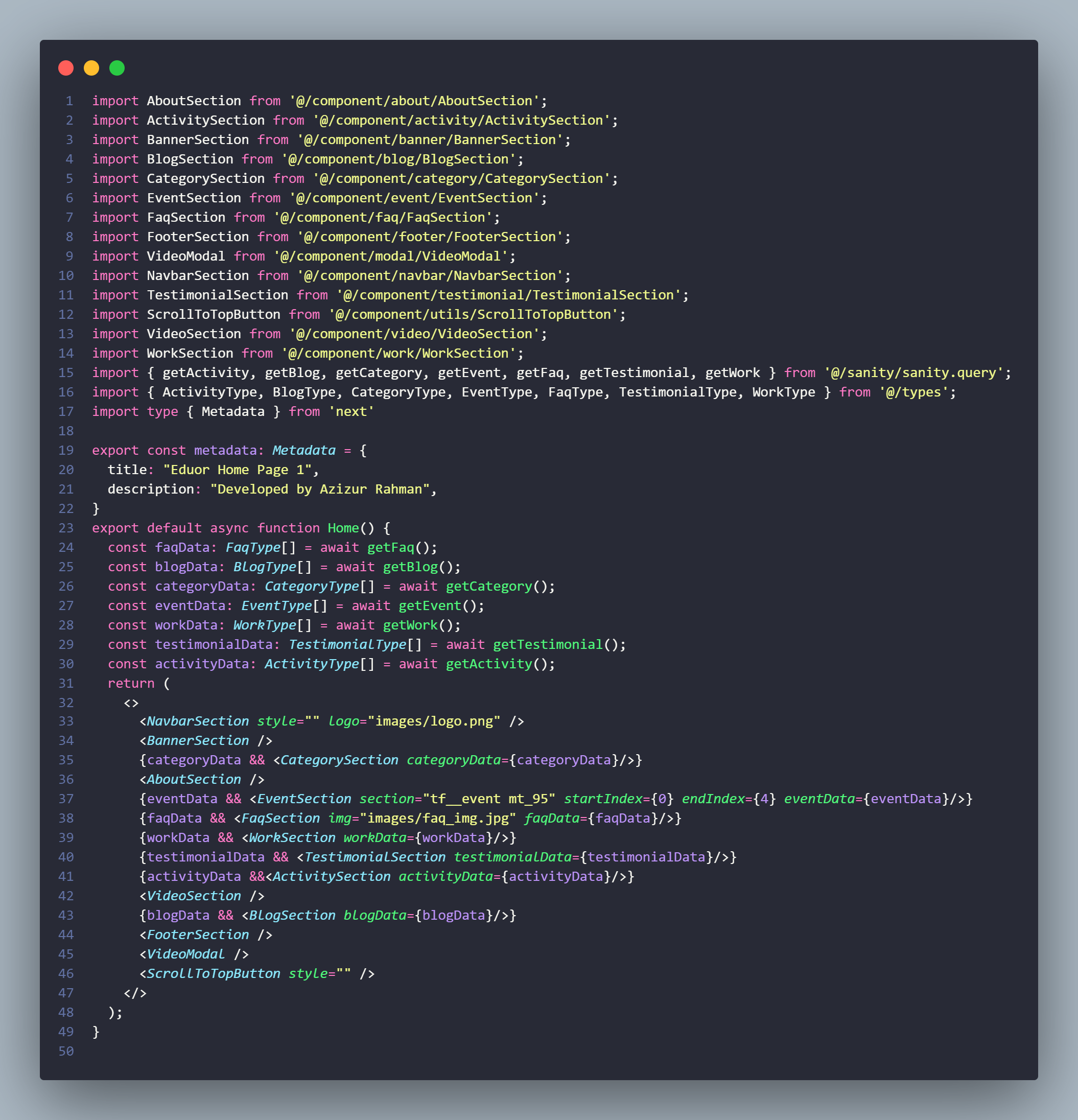Click the VideoModal JSX tag
Image resolution: width=1078 pixels, height=1120 pixels.
185,954
